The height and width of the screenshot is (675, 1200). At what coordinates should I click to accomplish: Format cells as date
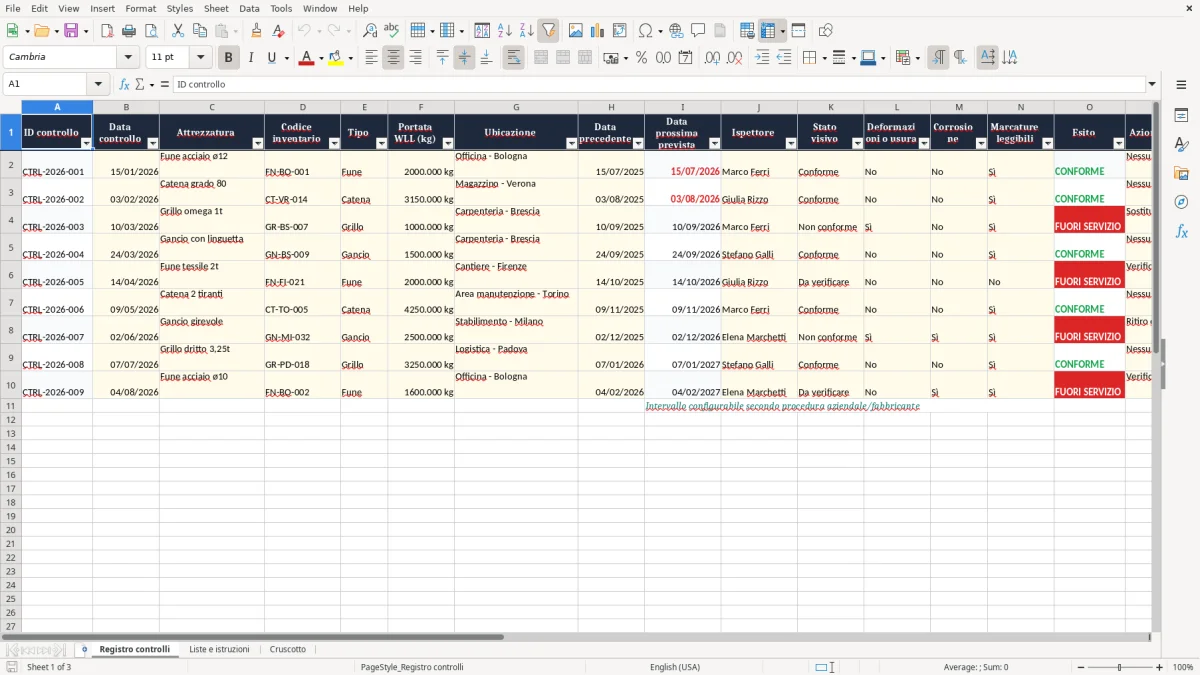point(685,58)
